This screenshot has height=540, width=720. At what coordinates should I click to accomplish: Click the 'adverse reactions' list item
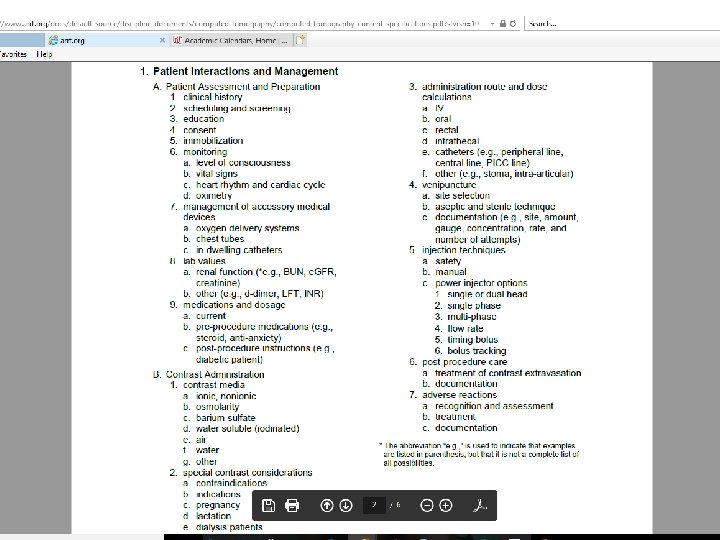click(x=460, y=395)
